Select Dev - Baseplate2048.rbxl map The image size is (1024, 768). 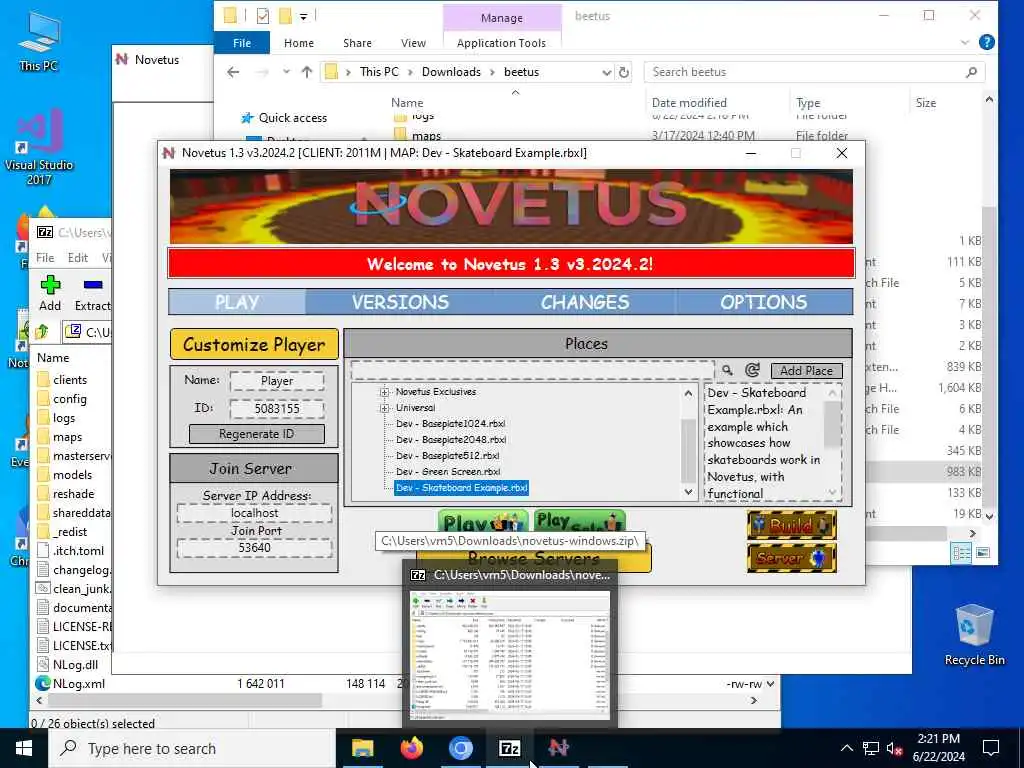451,440
